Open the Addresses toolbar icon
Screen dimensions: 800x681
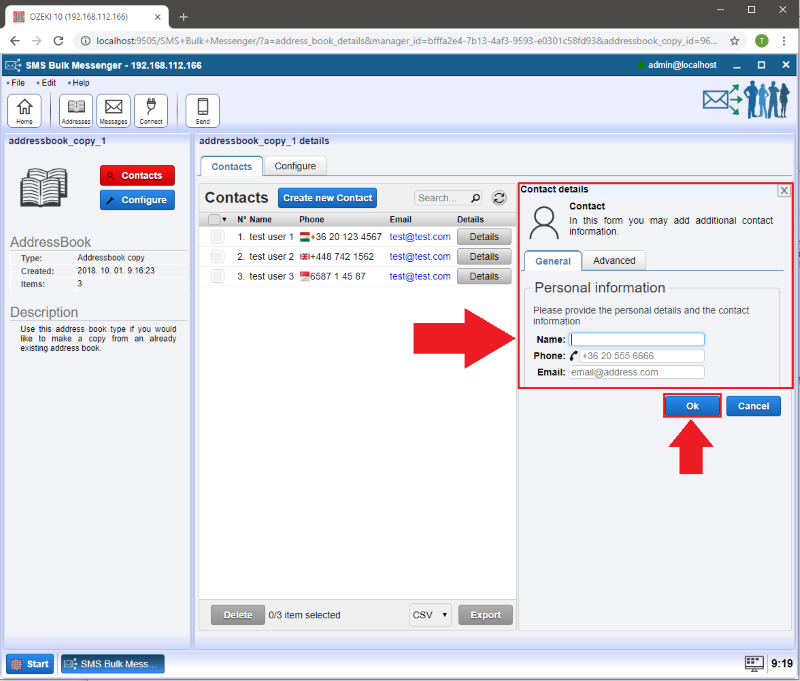[x=75, y=110]
